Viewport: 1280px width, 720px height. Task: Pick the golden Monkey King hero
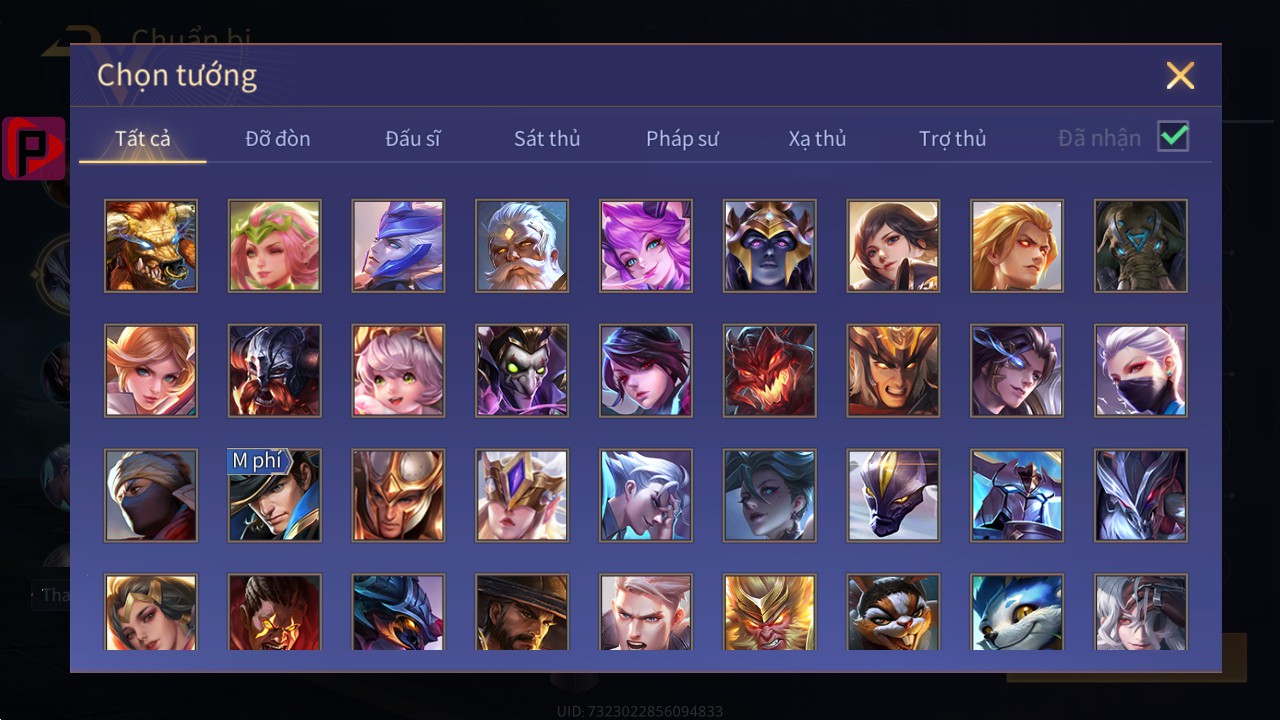[770, 612]
